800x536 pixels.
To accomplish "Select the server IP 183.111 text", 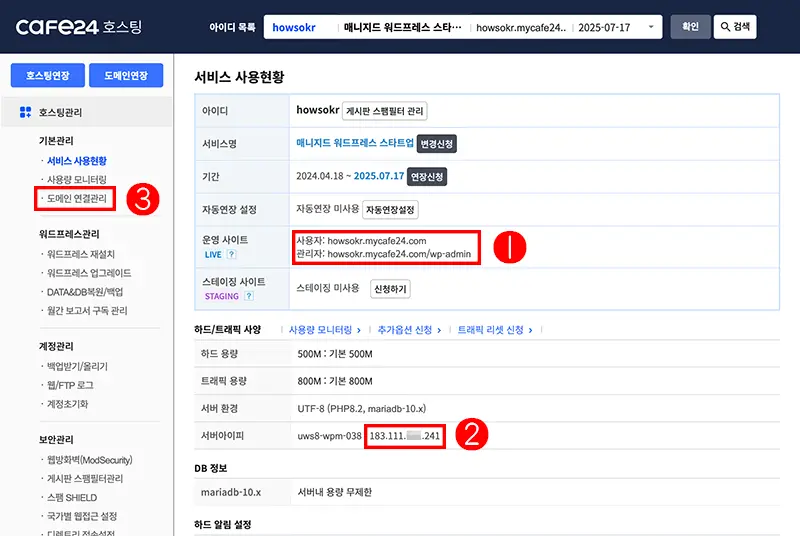I will (405, 436).
